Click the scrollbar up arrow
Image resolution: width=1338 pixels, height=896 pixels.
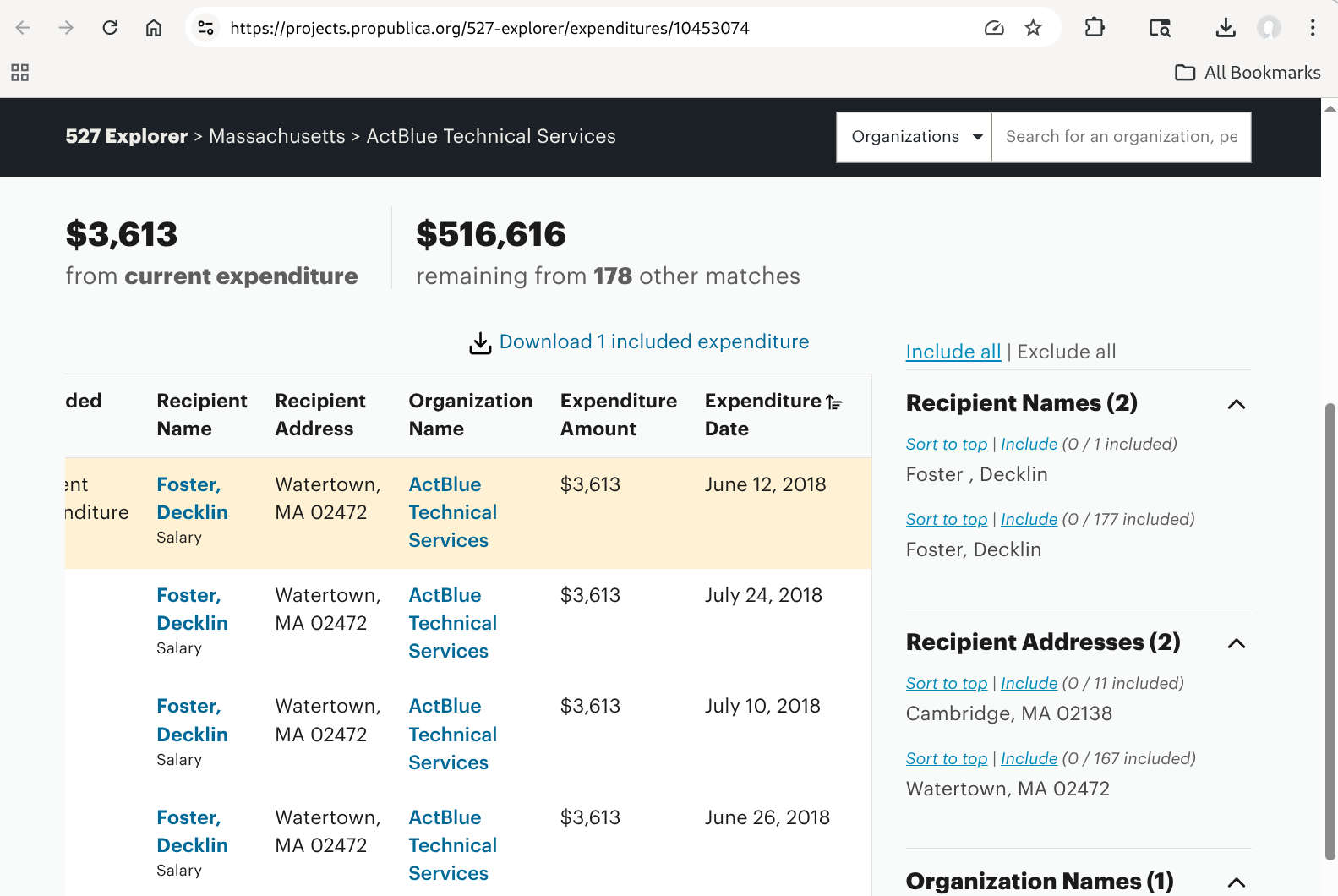[1330, 107]
